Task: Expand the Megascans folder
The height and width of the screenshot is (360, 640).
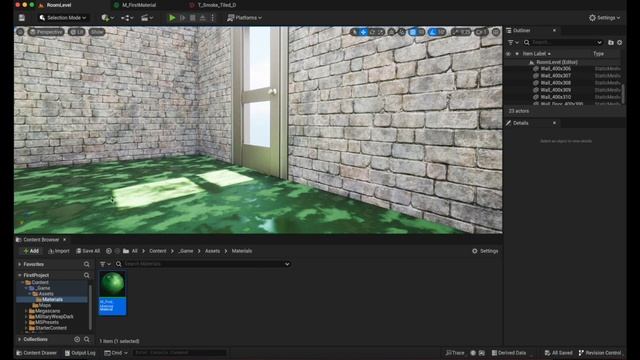Action: (27, 311)
